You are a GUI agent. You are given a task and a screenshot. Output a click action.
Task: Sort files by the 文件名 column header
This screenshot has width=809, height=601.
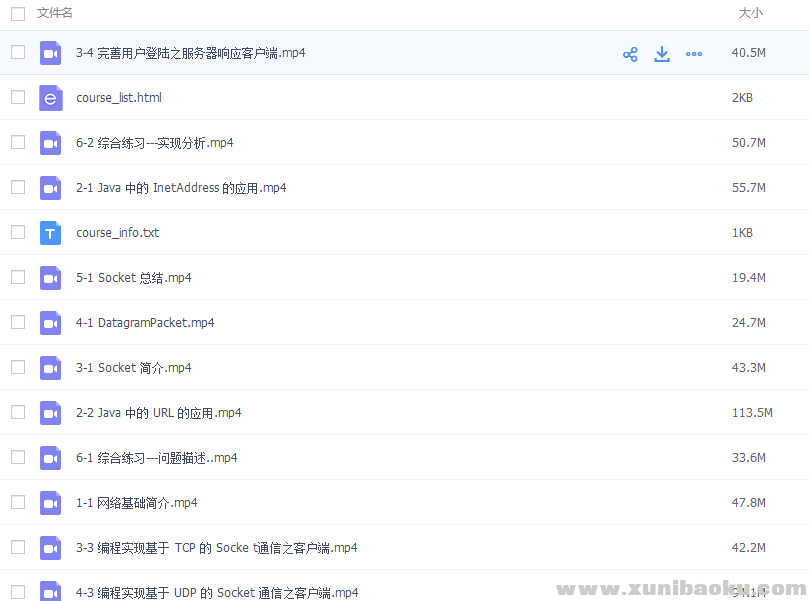(x=55, y=14)
